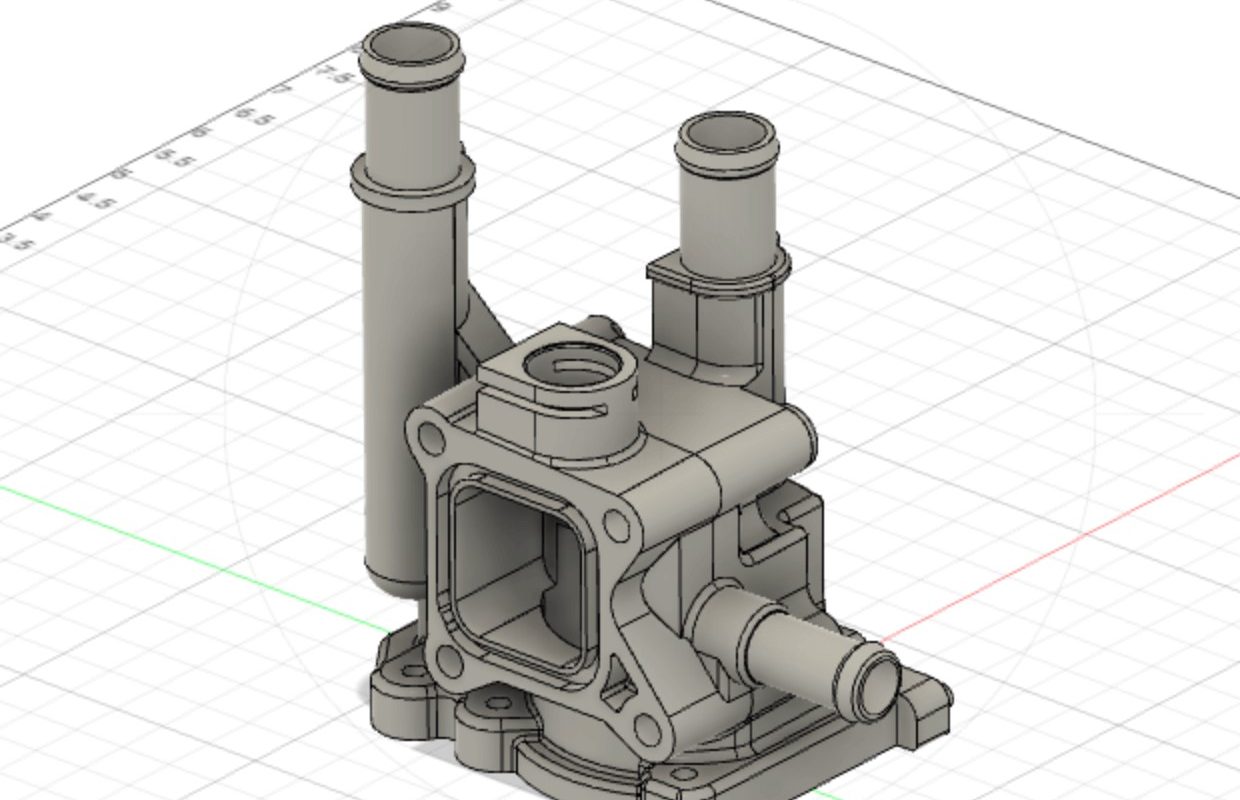Click the red X axis line
The width and height of the screenshot is (1240, 800).
pyautogui.click(x=1060, y=546)
